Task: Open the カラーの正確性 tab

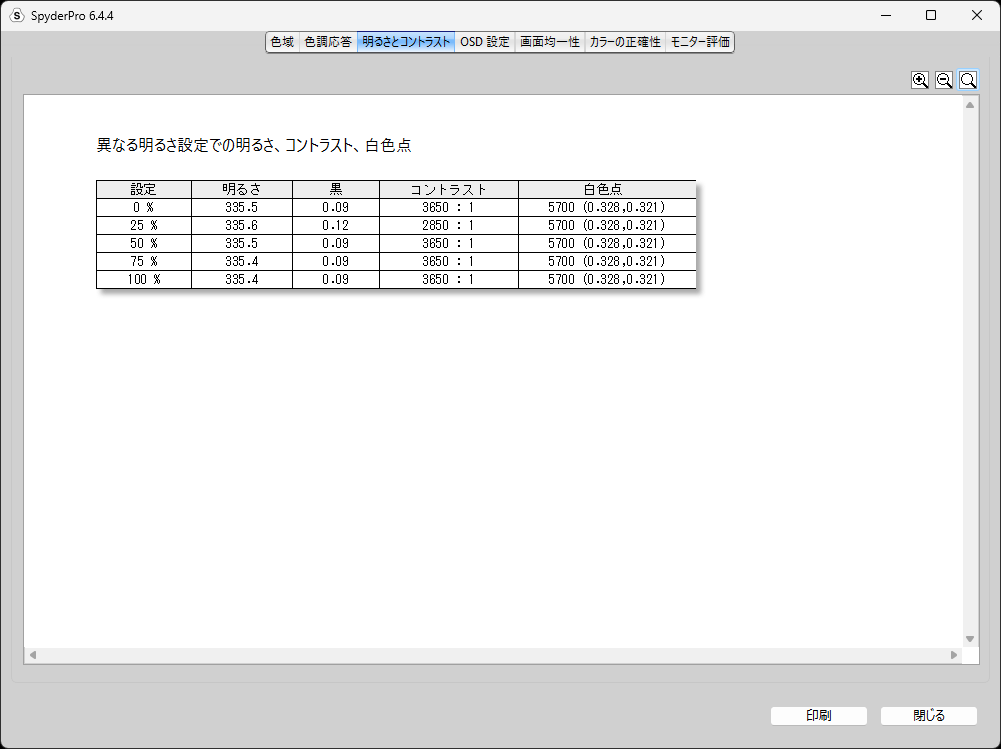Action: [625, 42]
